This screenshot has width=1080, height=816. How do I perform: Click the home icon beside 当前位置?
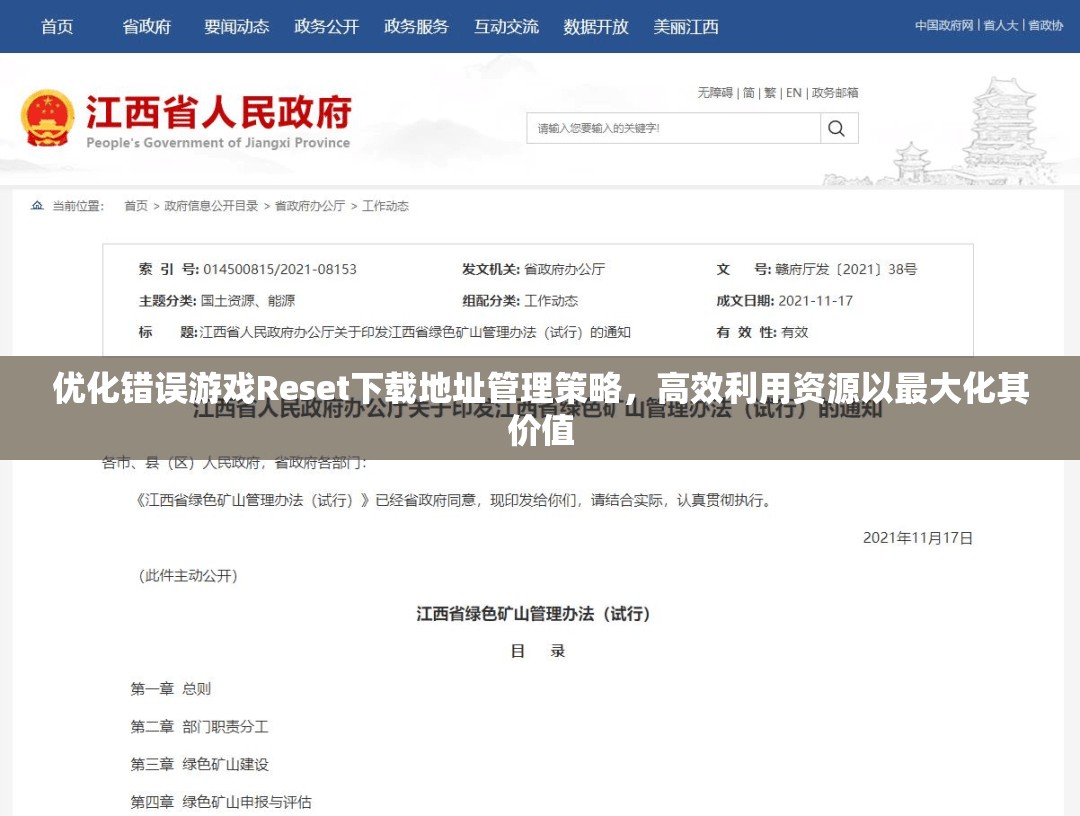click(37, 205)
